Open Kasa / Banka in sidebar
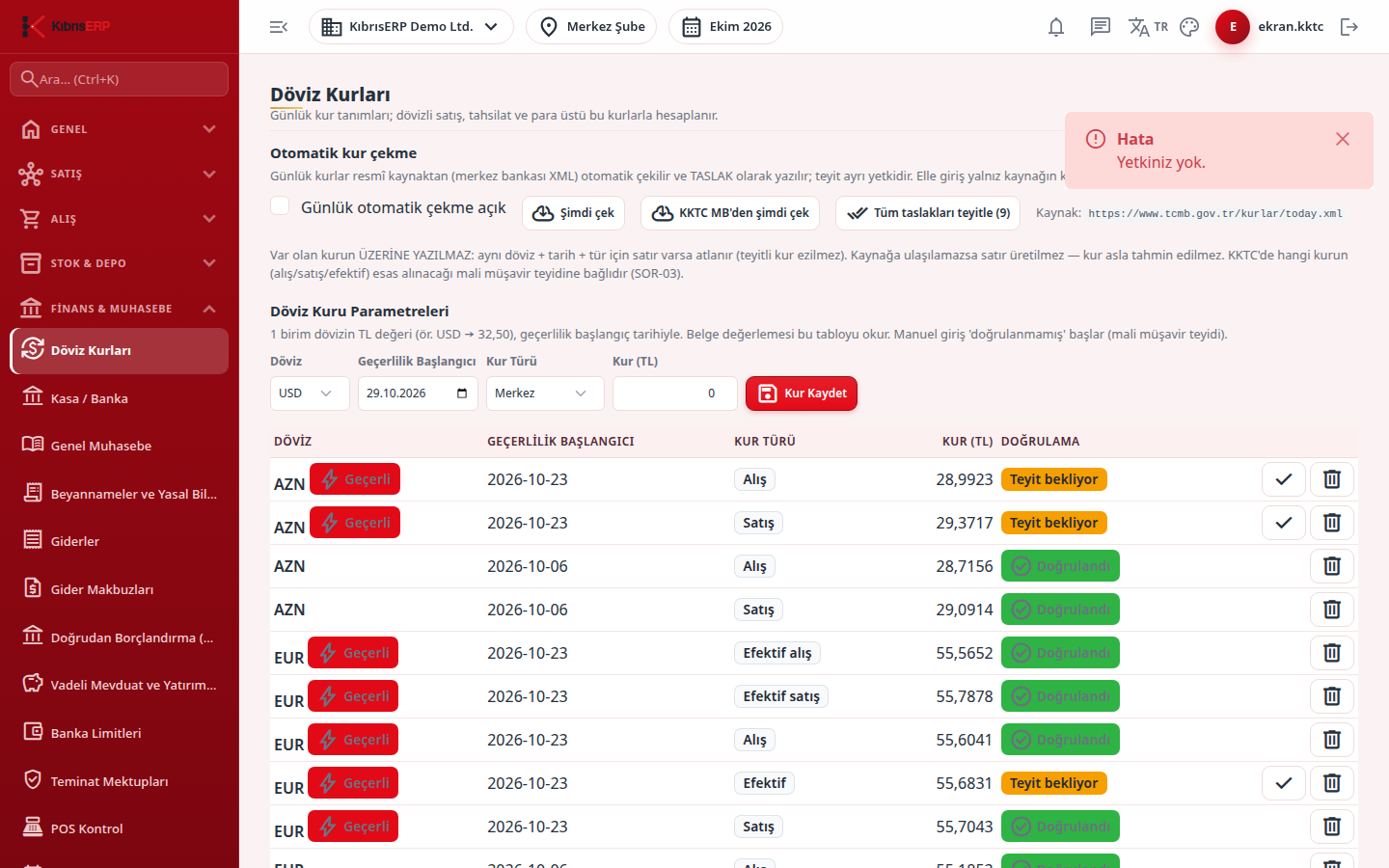 click(120, 398)
